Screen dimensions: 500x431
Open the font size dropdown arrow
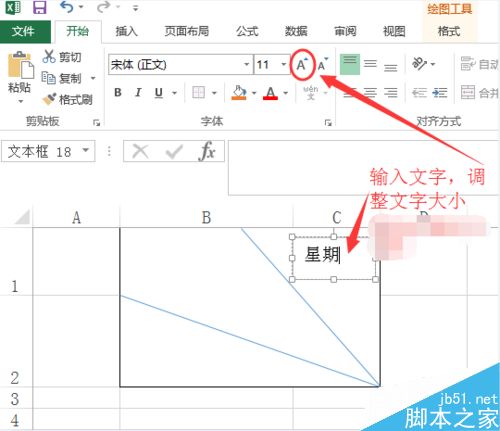(284, 64)
